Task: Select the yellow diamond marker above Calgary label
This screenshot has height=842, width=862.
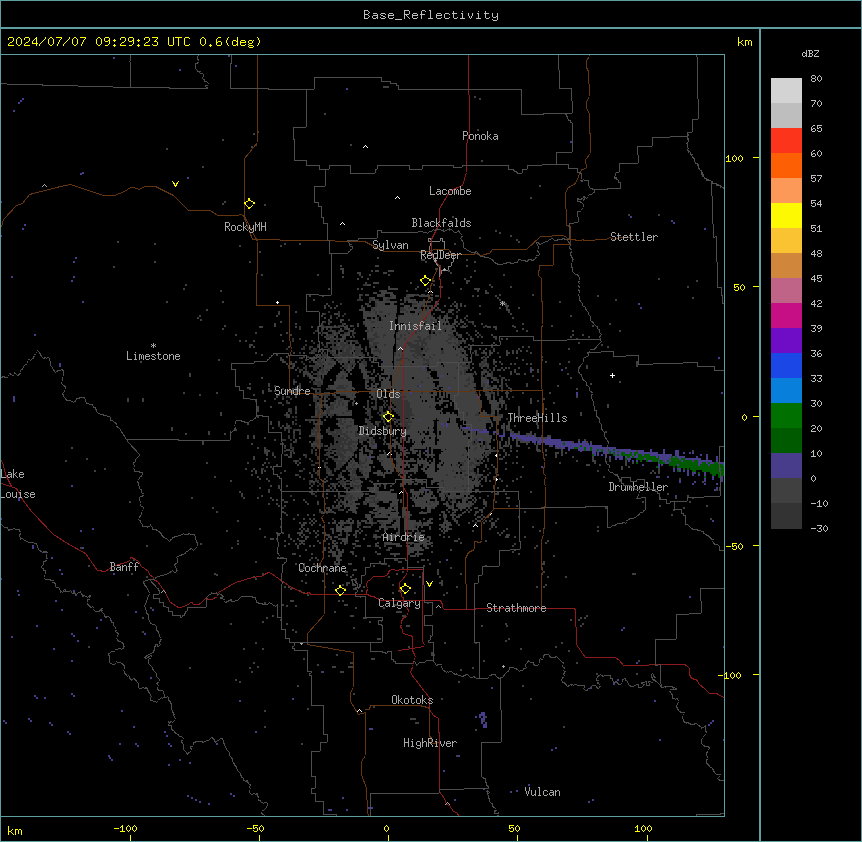Action: [406, 589]
